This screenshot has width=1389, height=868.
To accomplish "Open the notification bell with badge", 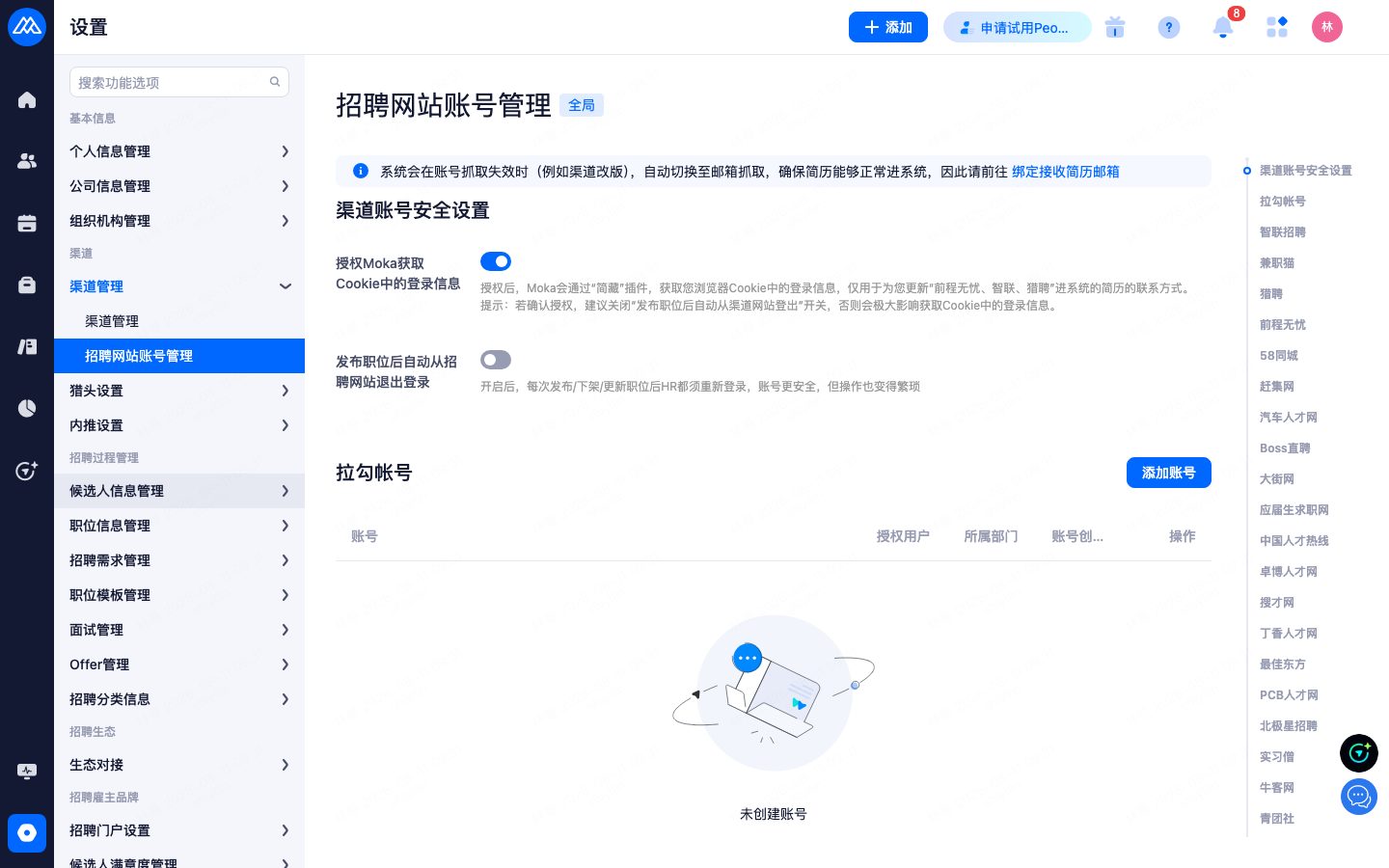I will [x=1223, y=27].
